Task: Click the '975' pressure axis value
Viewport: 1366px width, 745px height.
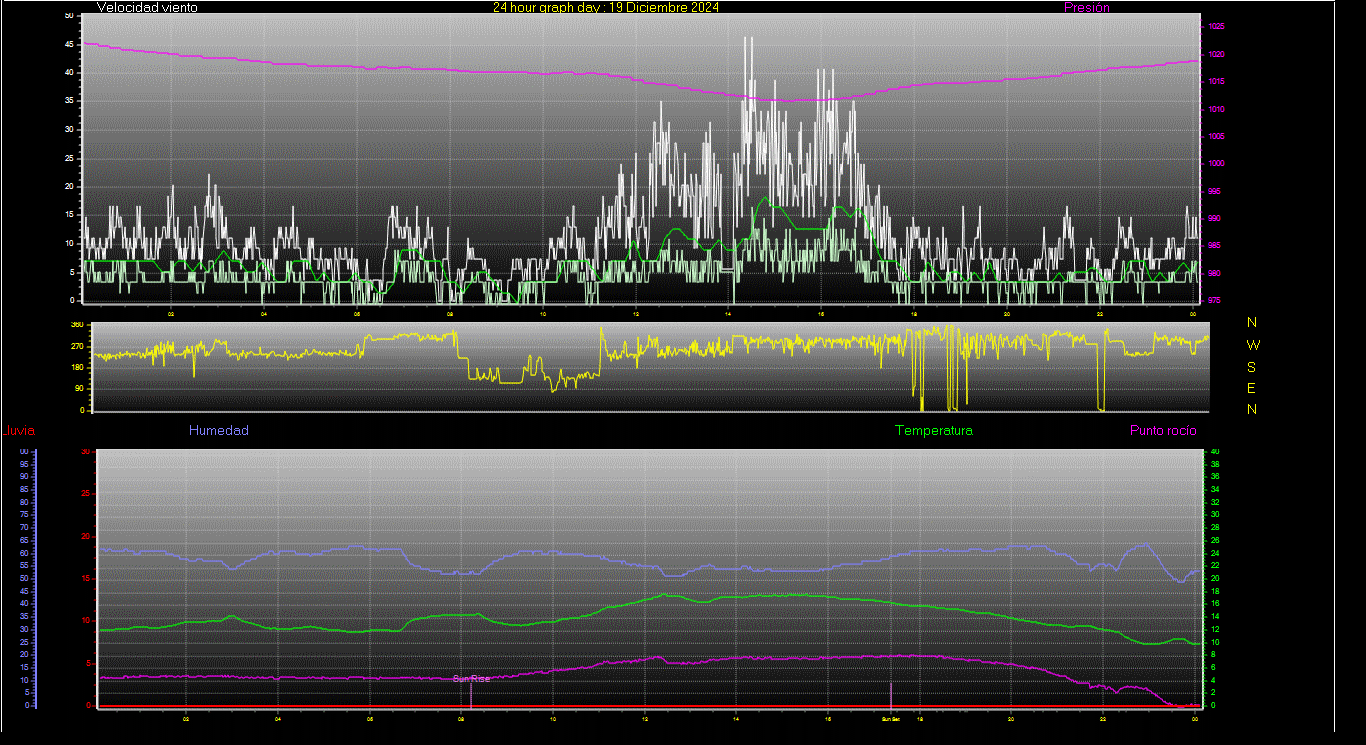Action: 1213,300
